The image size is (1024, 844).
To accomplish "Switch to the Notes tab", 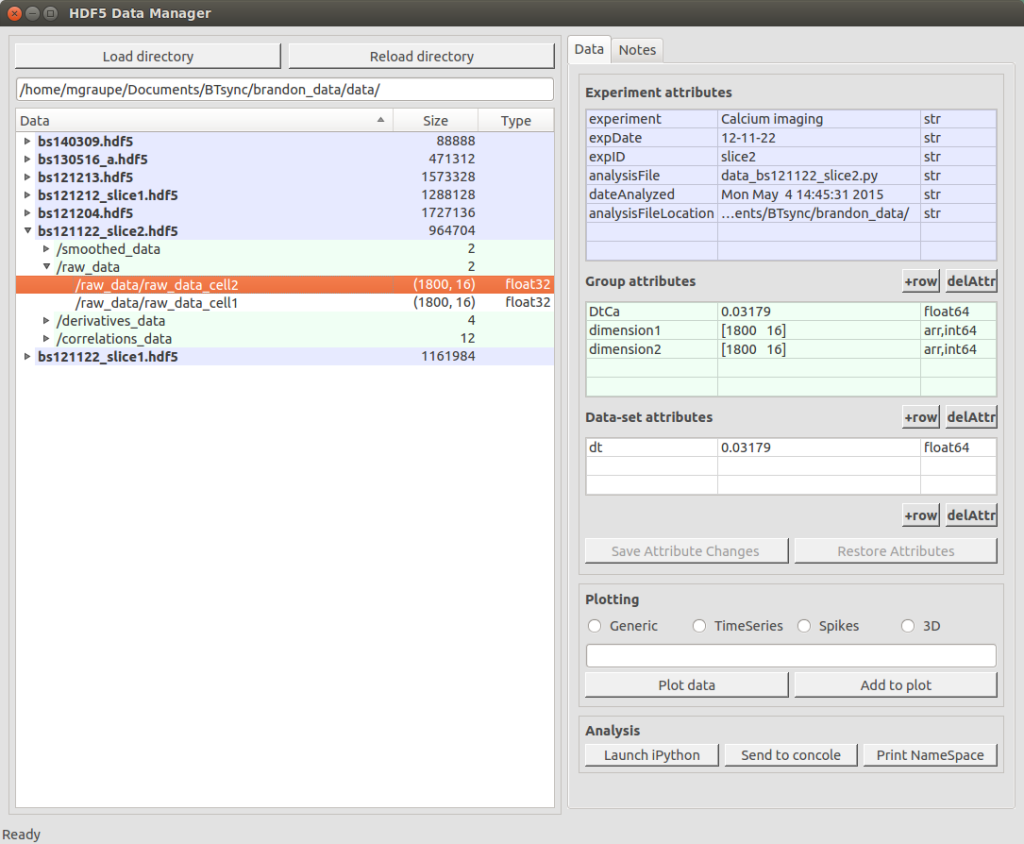I will [x=637, y=50].
